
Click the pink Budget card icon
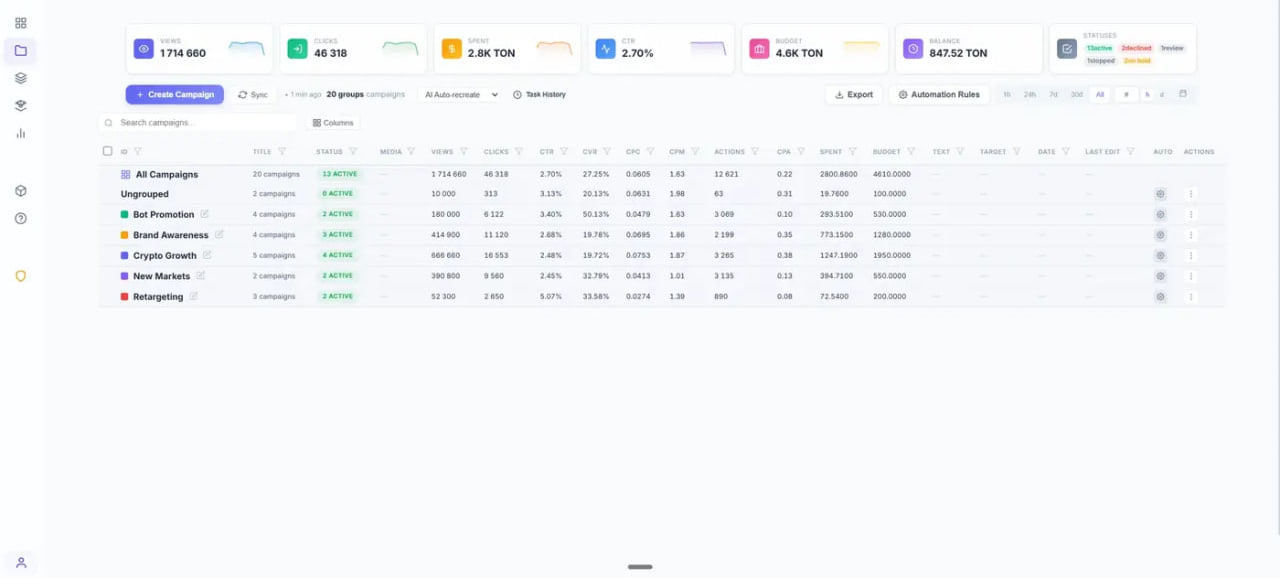[759, 48]
